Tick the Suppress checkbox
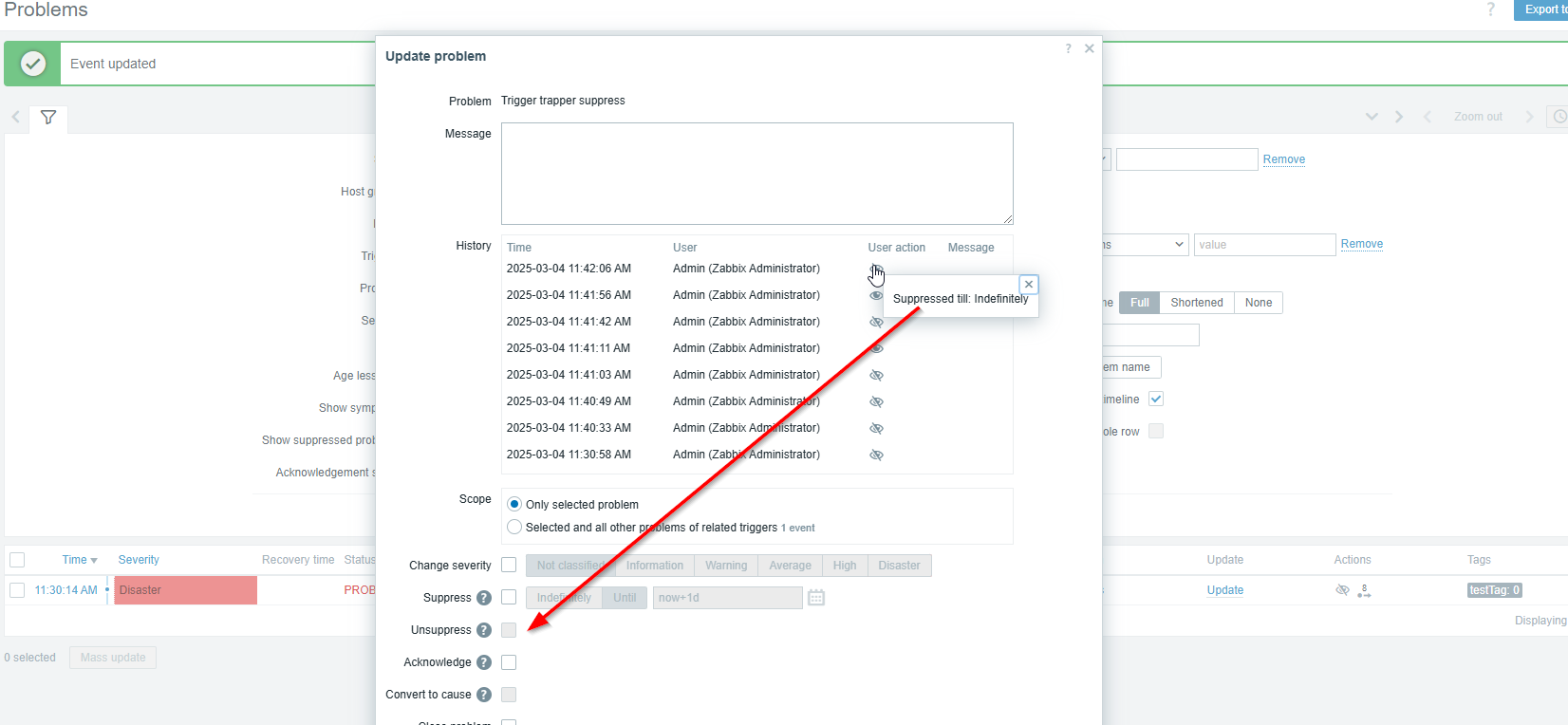This screenshot has height=725, width=1568. 509,598
